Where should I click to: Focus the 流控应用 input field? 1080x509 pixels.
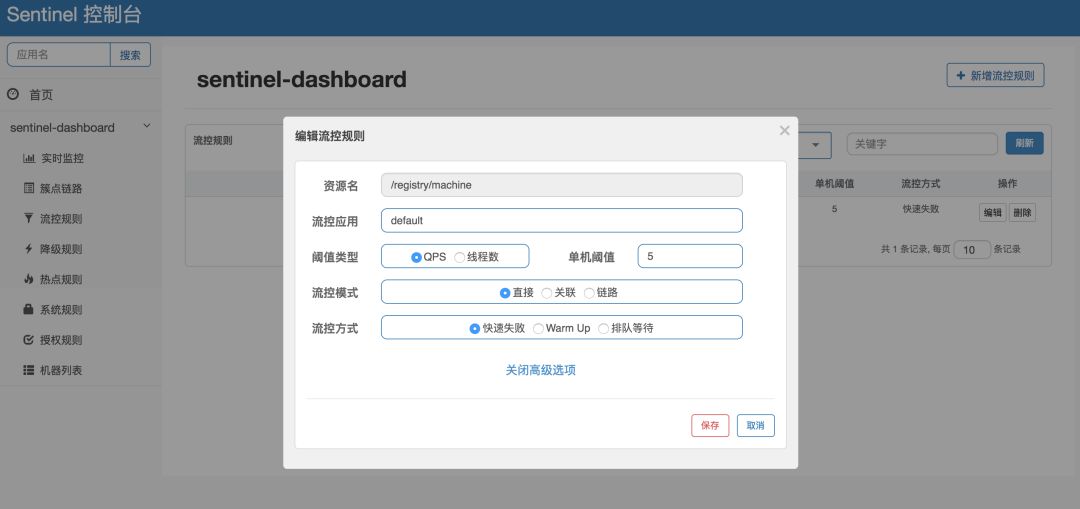coord(561,220)
